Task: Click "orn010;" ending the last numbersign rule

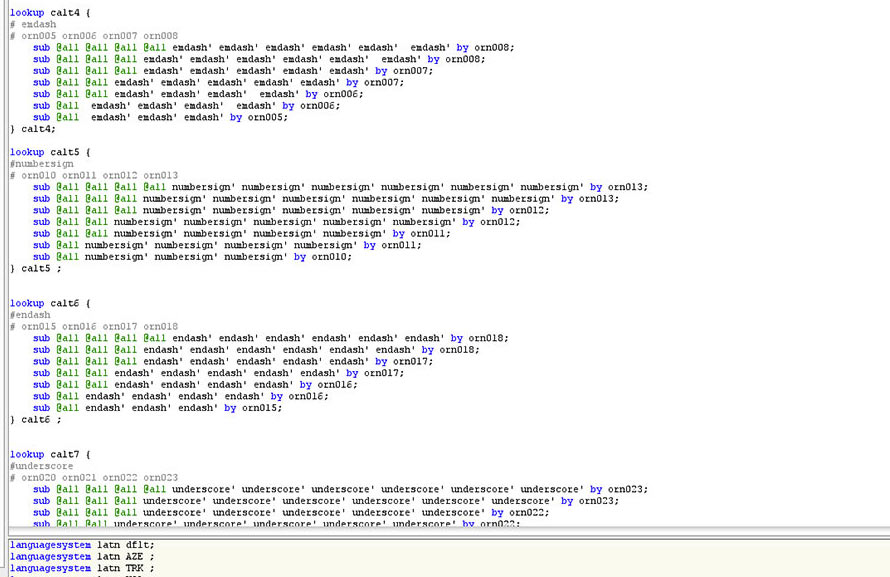Action: [331, 257]
